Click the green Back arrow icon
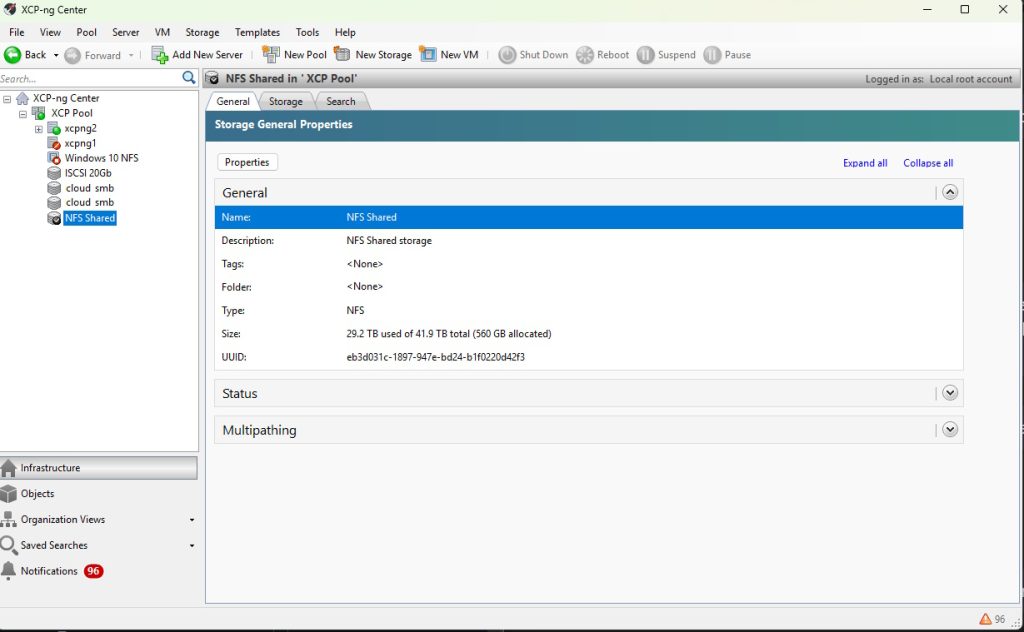1024x632 pixels. click(x=13, y=55)
